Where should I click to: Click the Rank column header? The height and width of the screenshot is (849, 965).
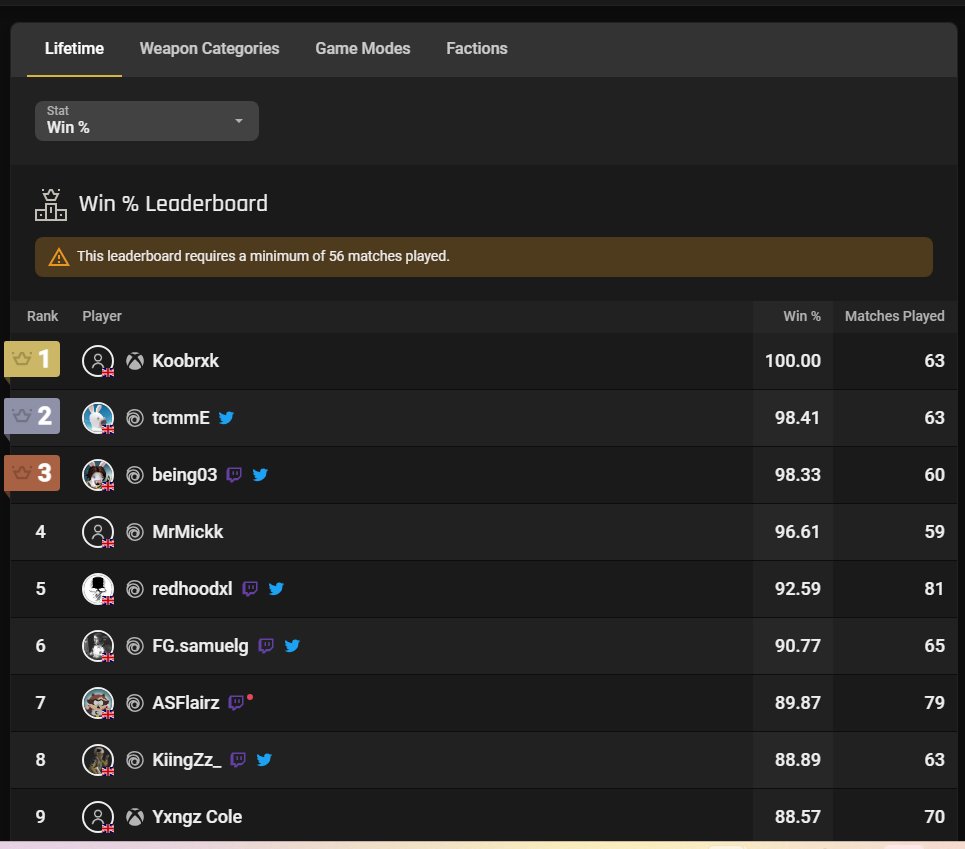click(x=42, y=316)
